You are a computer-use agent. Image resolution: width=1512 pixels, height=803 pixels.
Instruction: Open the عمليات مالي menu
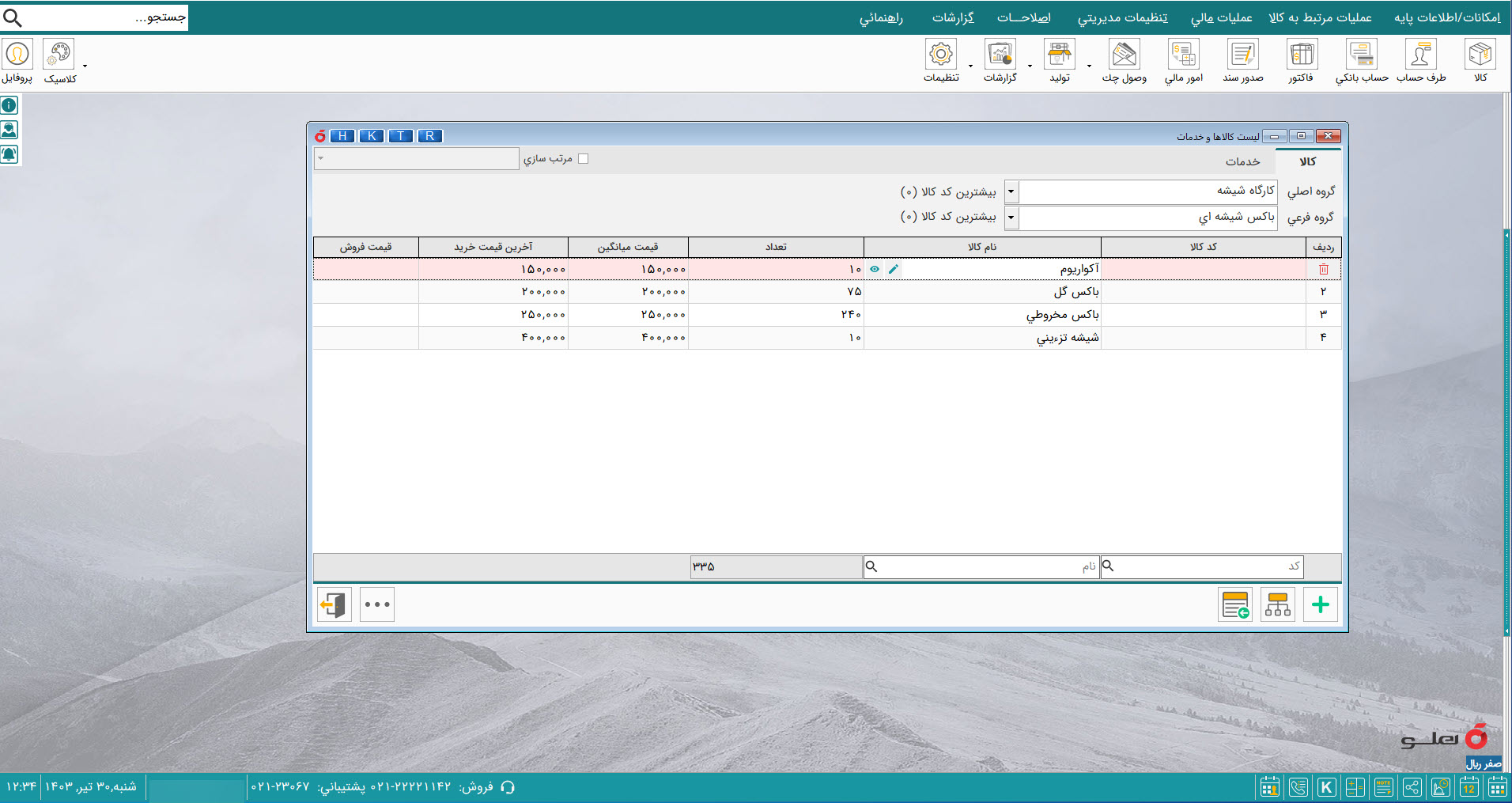click(1221, 17)
